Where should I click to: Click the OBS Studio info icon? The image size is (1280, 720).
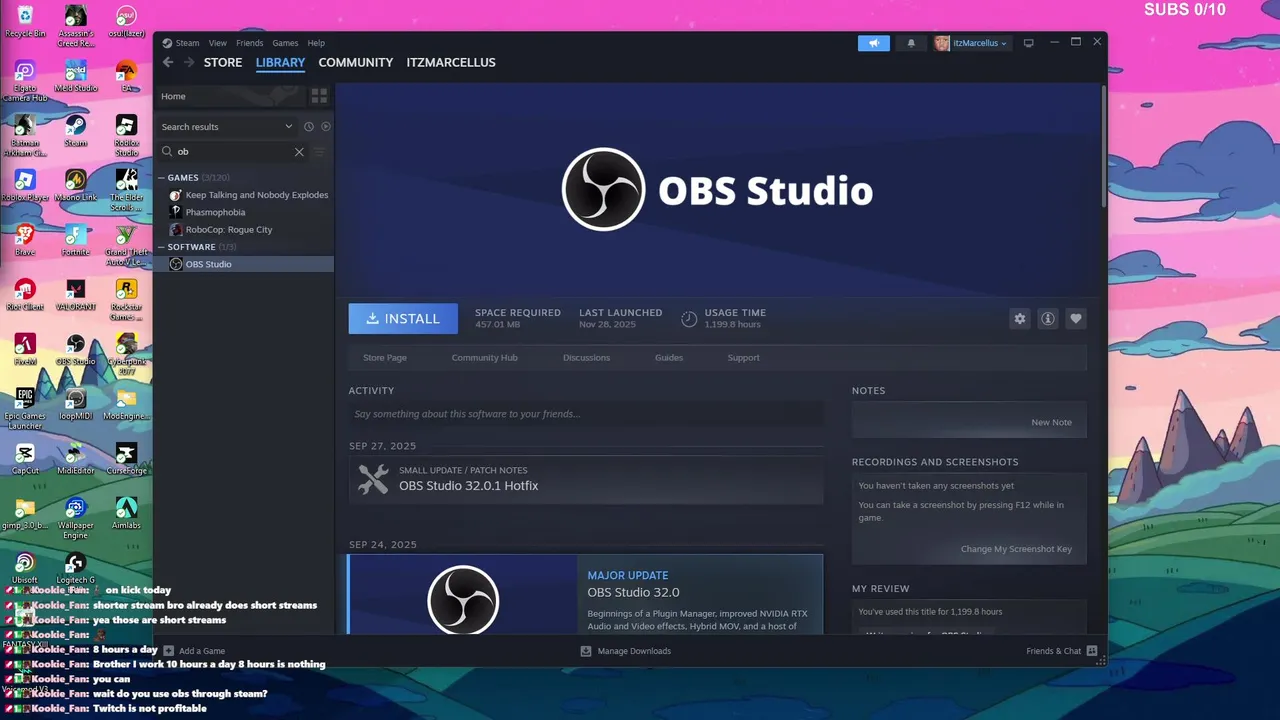1048,319
